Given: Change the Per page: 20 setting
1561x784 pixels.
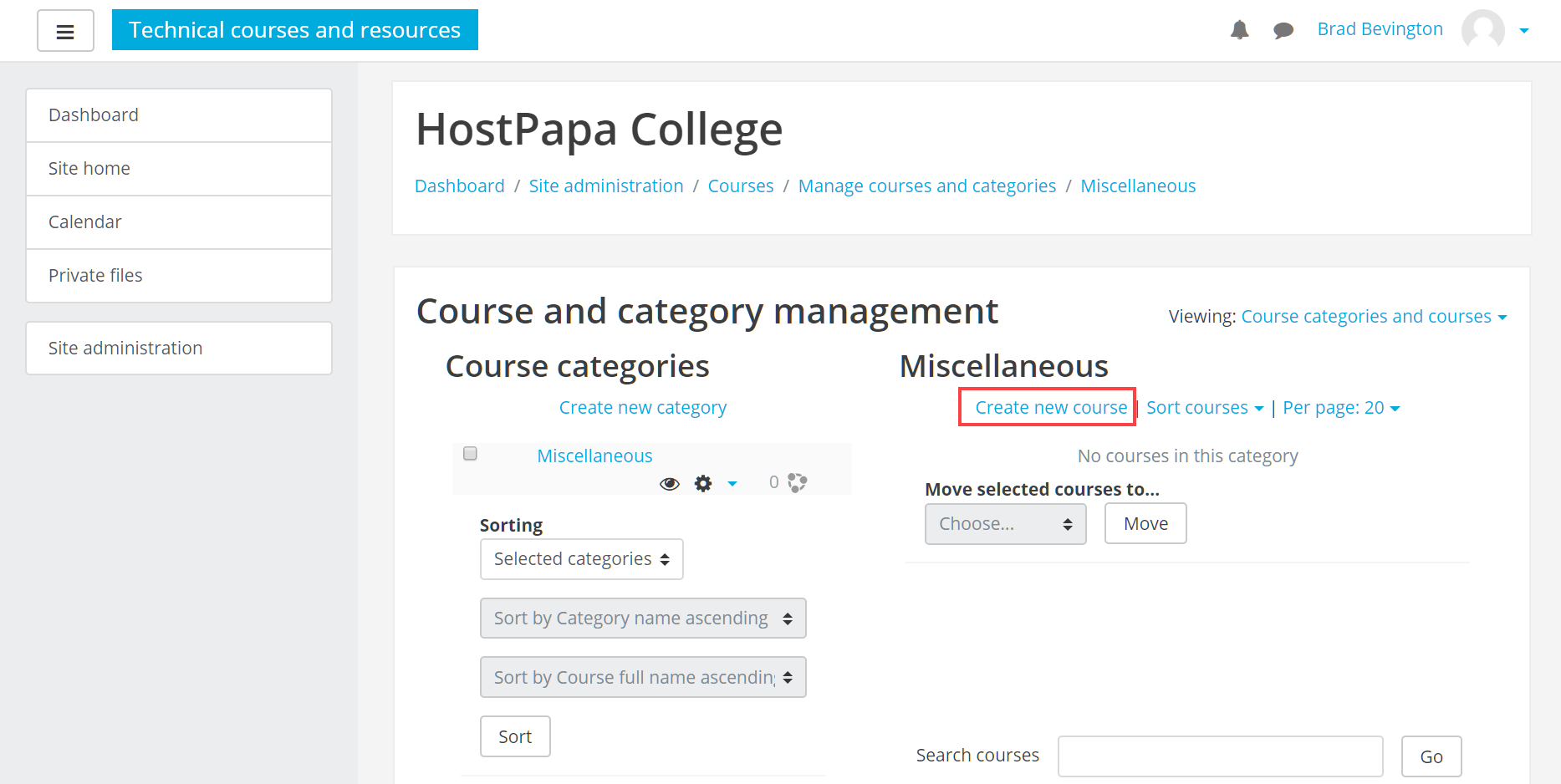Looking at the screenshot, I should pyautogui.click(x=1341, y=408).
